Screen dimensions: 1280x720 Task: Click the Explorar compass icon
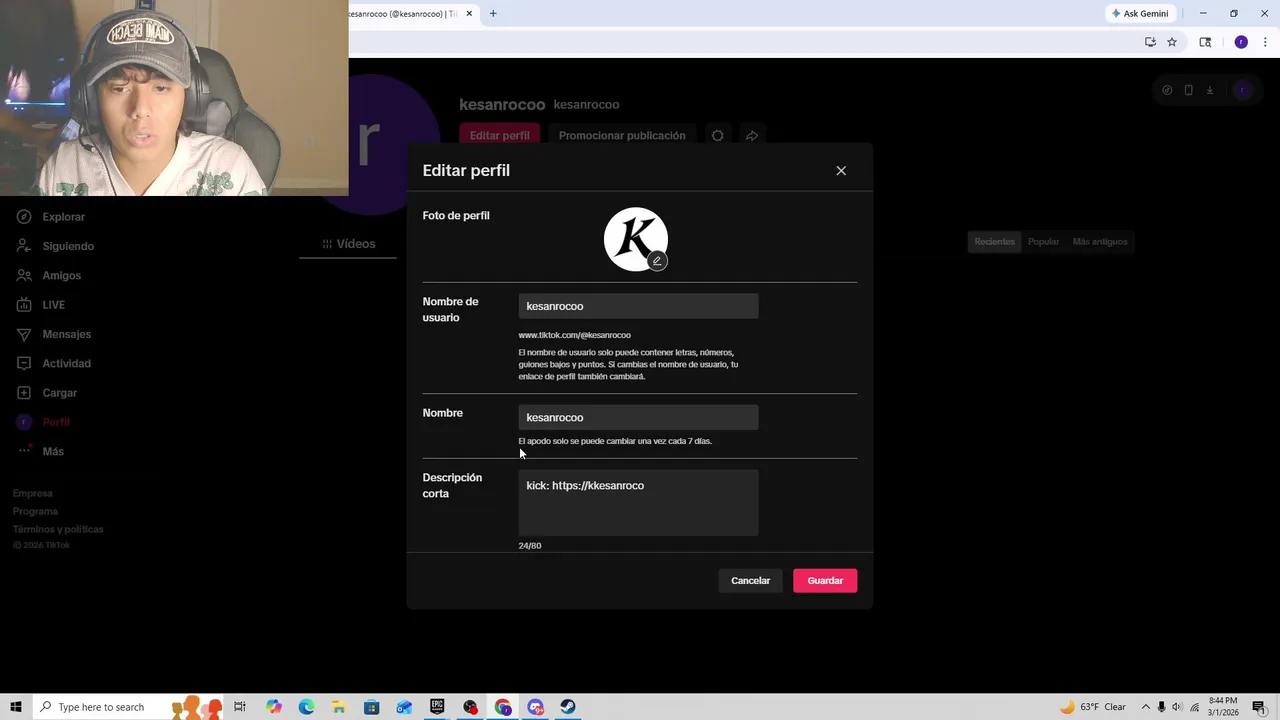coord(24,217)
